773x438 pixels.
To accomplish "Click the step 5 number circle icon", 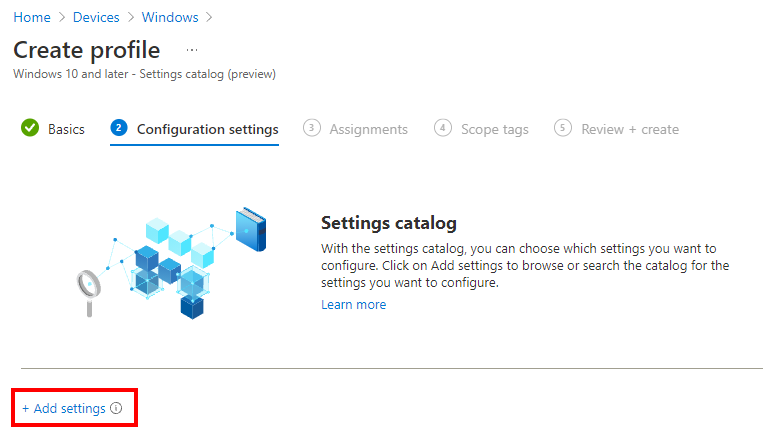I will 563,128.
